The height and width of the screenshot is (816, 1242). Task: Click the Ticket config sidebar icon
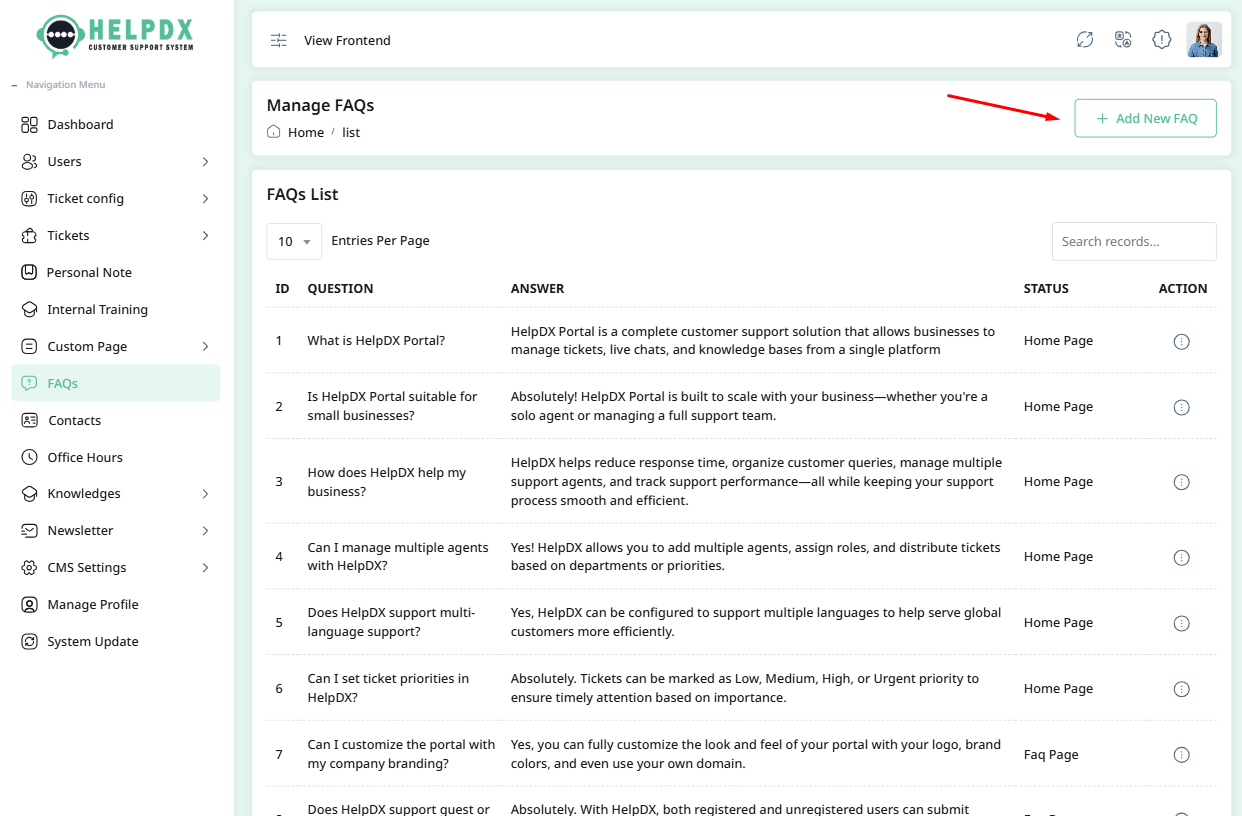29,199
